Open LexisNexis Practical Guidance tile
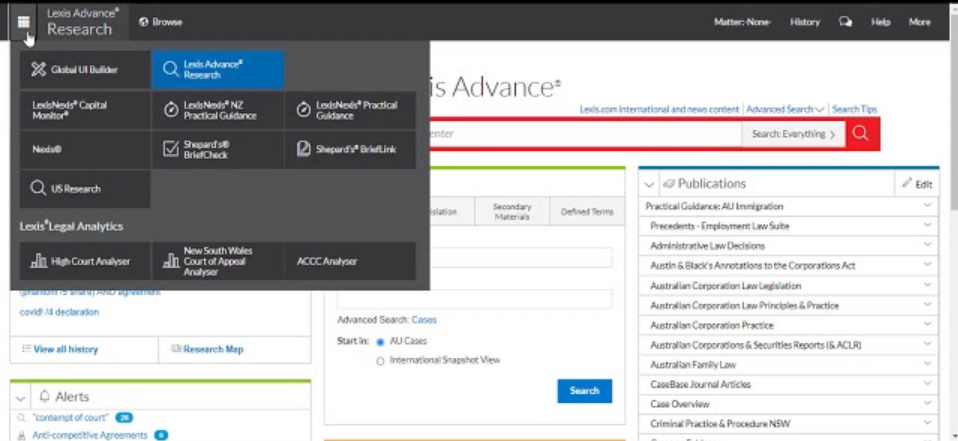Image resolution: width=958 pixels, height=441 pixels. (x=350, y=110)
